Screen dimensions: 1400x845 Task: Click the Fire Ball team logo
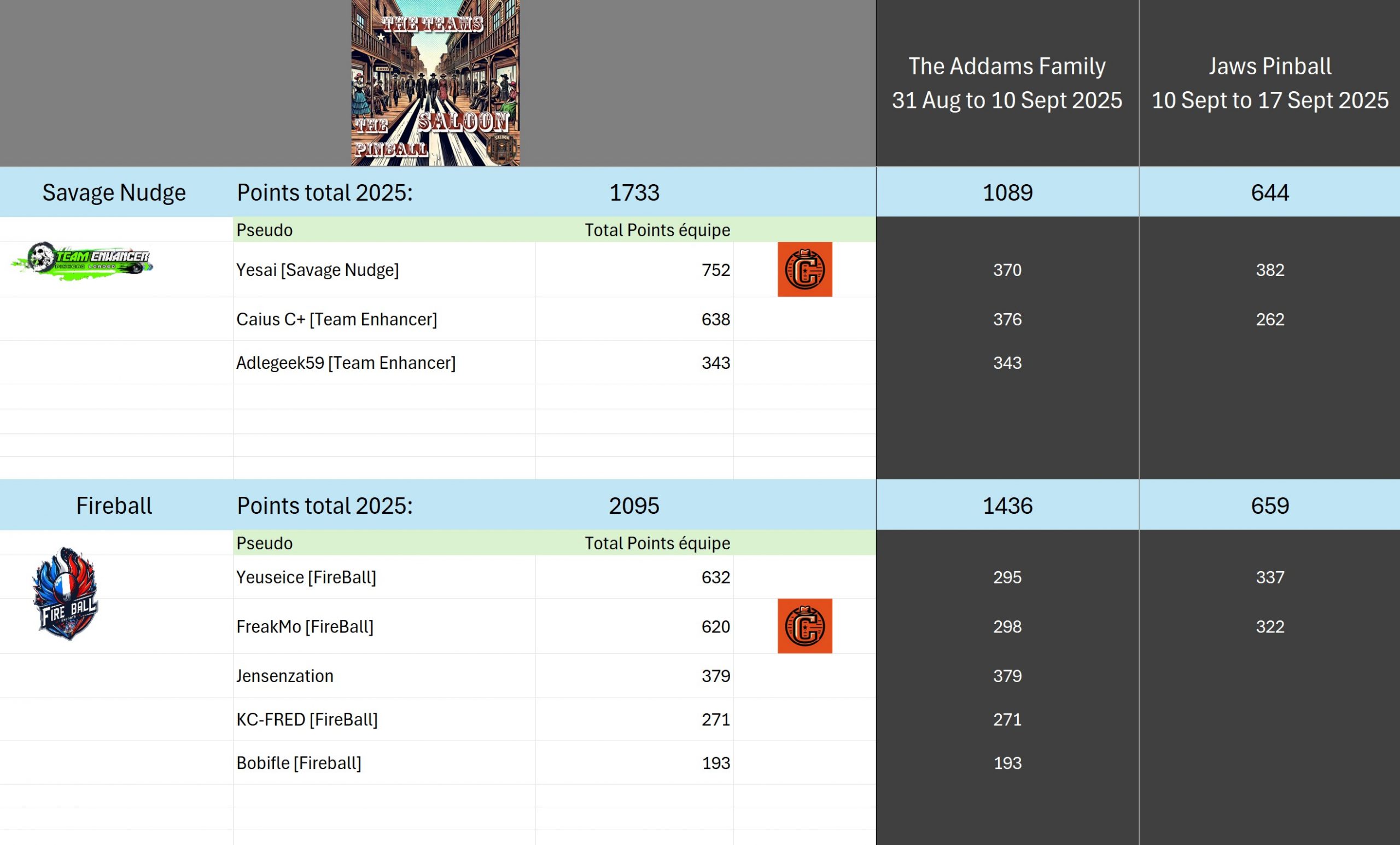pos(65,594)
